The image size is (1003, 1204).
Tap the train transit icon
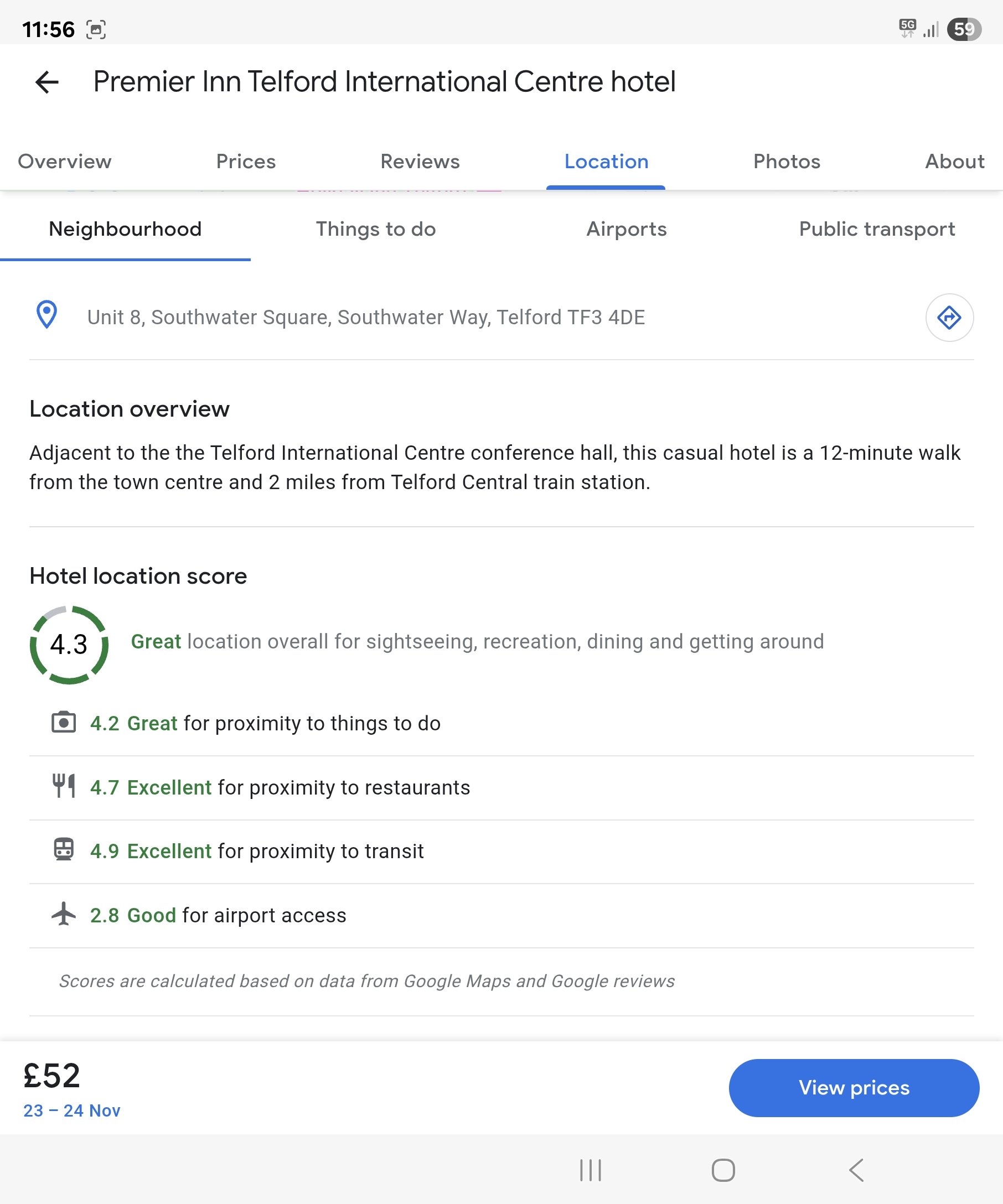(x=64, y=850)
